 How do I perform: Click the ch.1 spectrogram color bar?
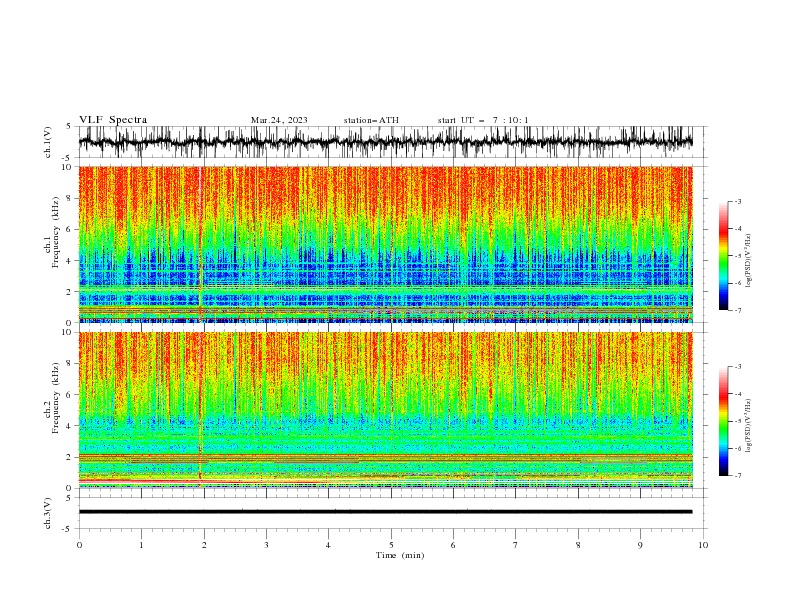[723, 256]
